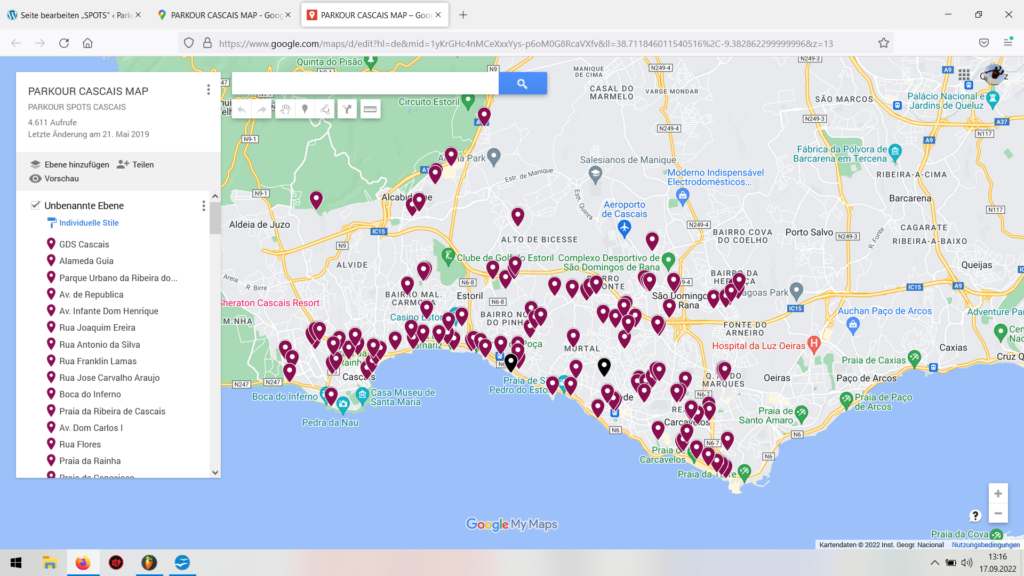
Task: Select the hand selection tool
Action: click(x=284, y=109)
